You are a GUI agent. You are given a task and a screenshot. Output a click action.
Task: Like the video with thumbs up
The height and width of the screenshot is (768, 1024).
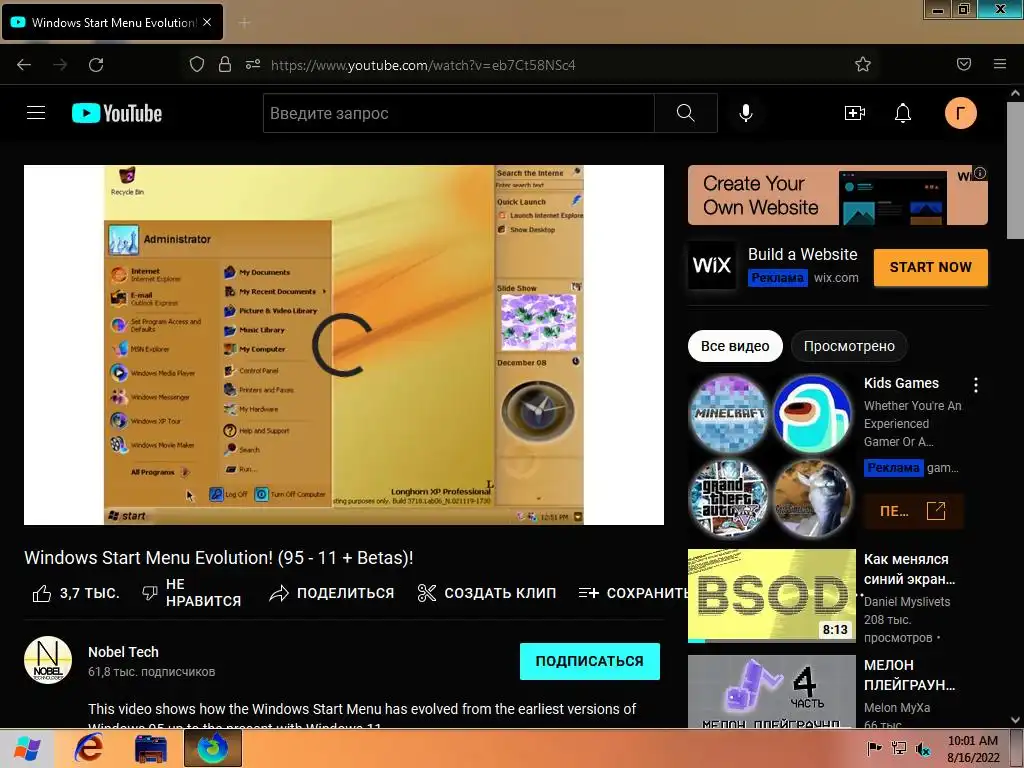point(76,593)
